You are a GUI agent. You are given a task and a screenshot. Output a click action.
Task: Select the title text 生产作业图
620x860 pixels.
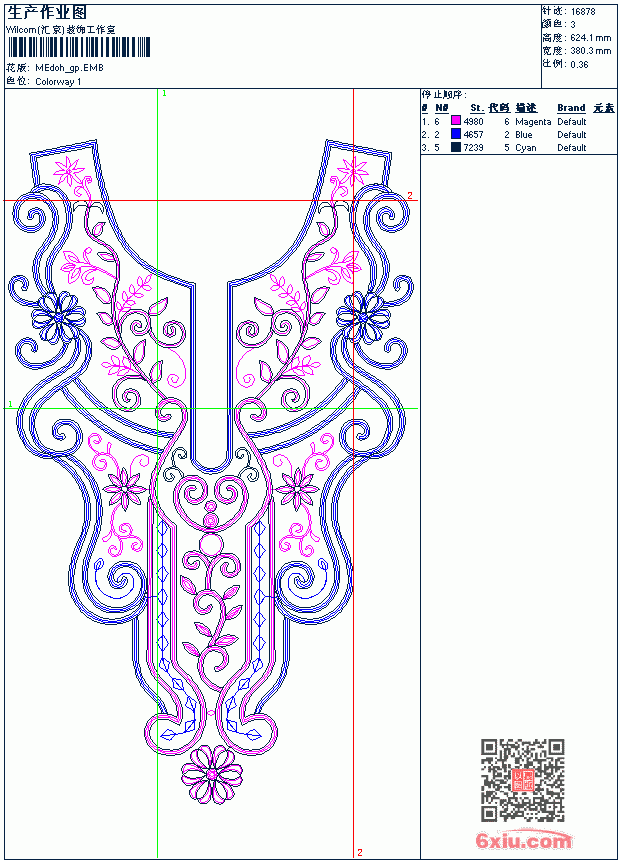pos(47,13)
